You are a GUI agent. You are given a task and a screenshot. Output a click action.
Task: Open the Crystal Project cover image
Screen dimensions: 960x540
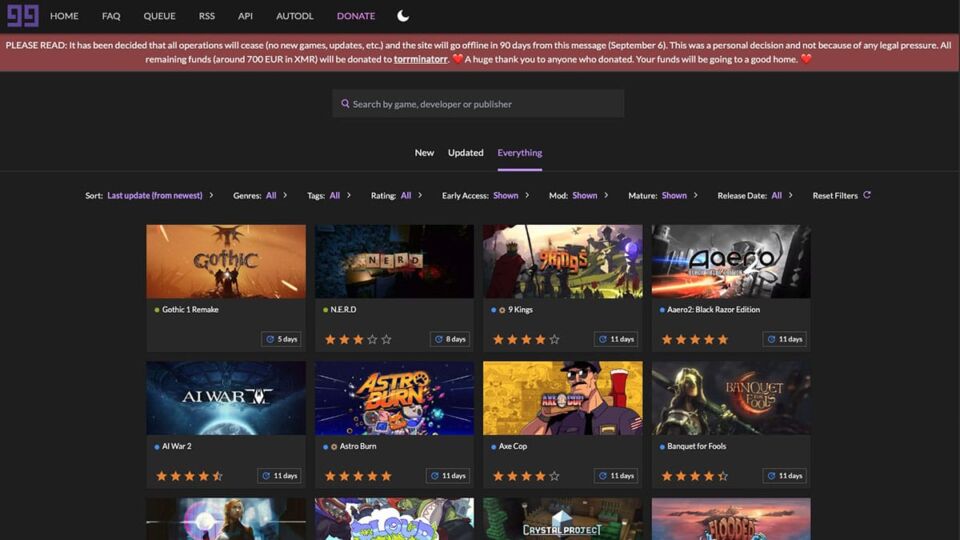[563, 519]
